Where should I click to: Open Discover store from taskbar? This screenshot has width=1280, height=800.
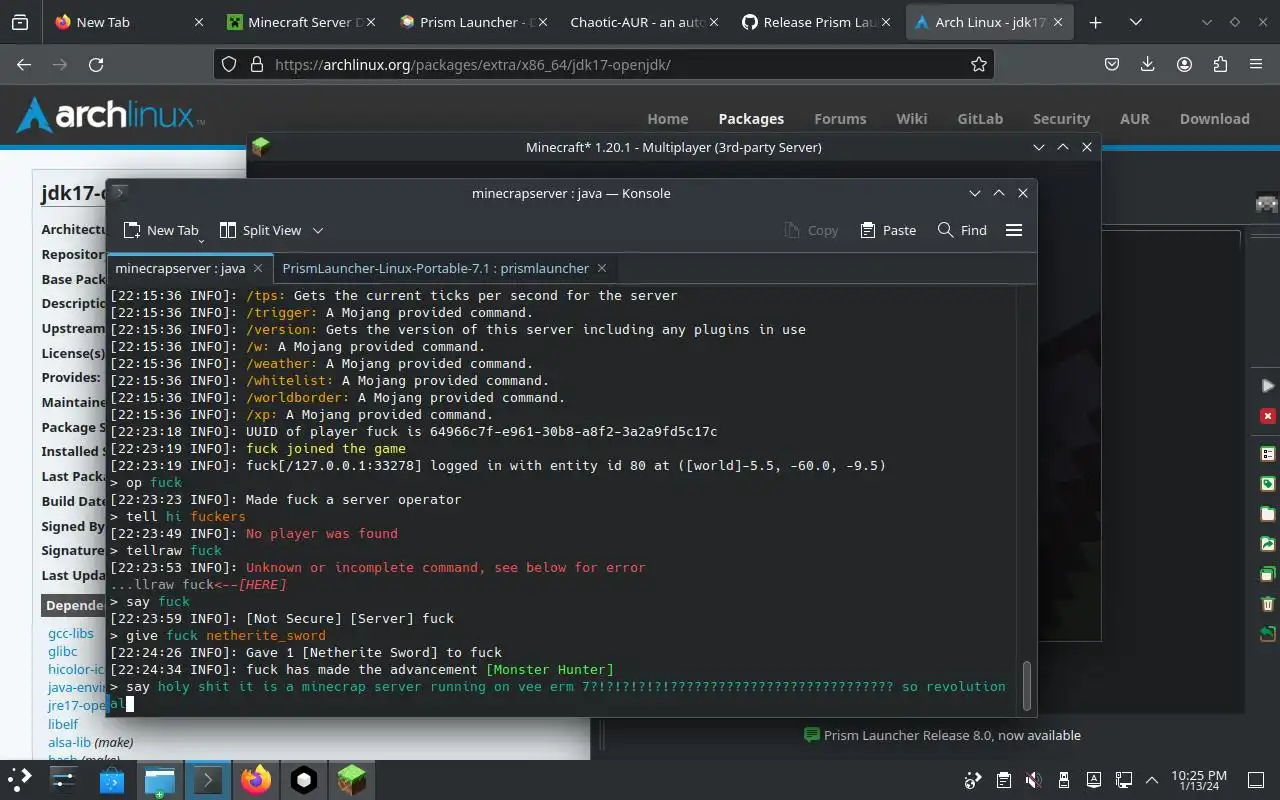click(x=112, y=780)
